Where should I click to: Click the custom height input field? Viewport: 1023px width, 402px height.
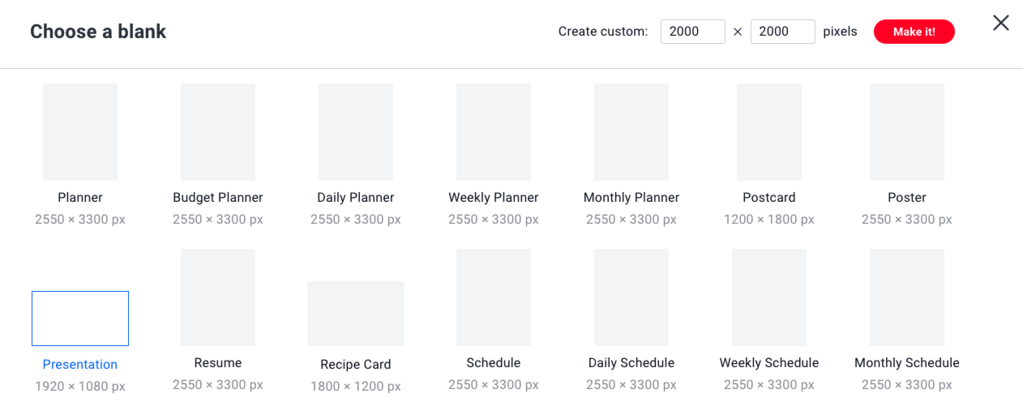(782, 32)
